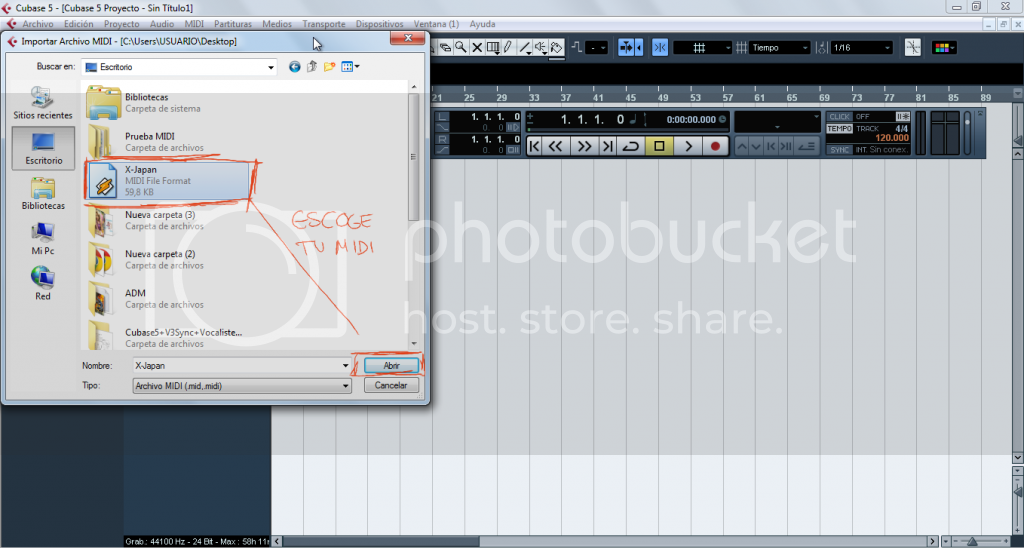Go to project end in transport
The width and height of the screenshot is (1024, 548).
click(x=607, y=146)
